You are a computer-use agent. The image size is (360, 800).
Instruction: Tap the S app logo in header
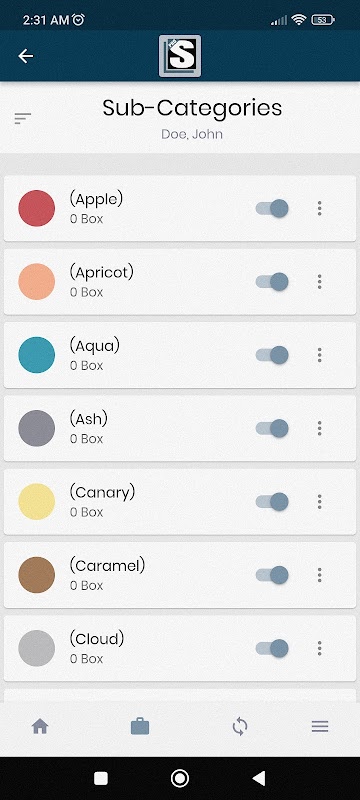pos(180,56)
